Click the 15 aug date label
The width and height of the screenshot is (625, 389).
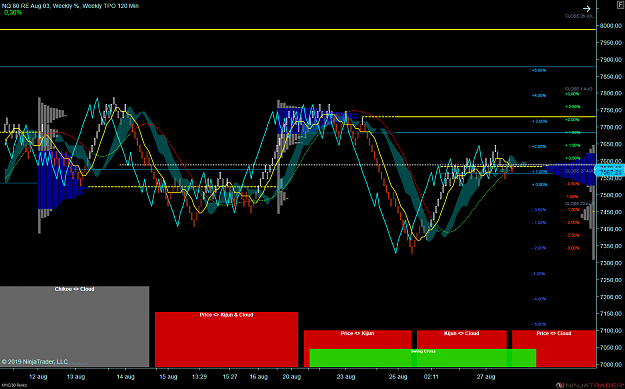[x=168, y=377]
